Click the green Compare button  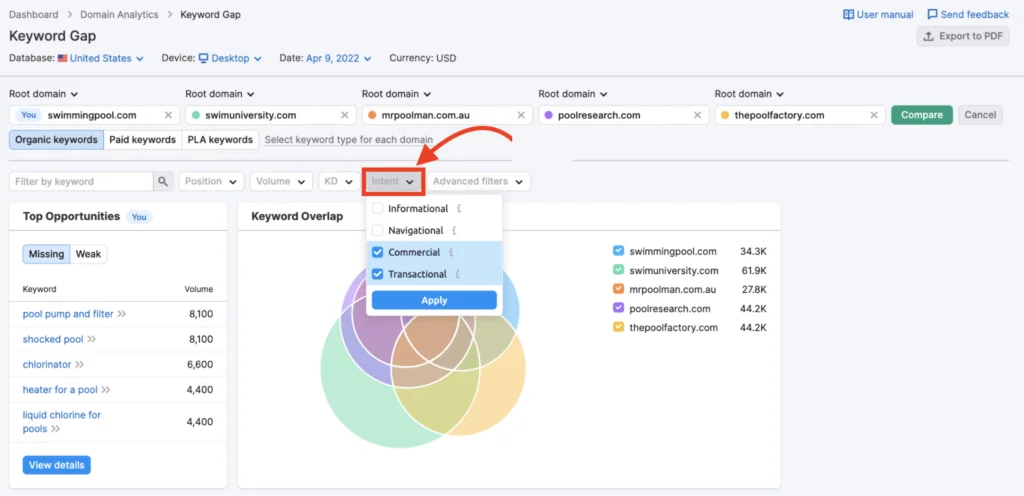tap(922, 115)
